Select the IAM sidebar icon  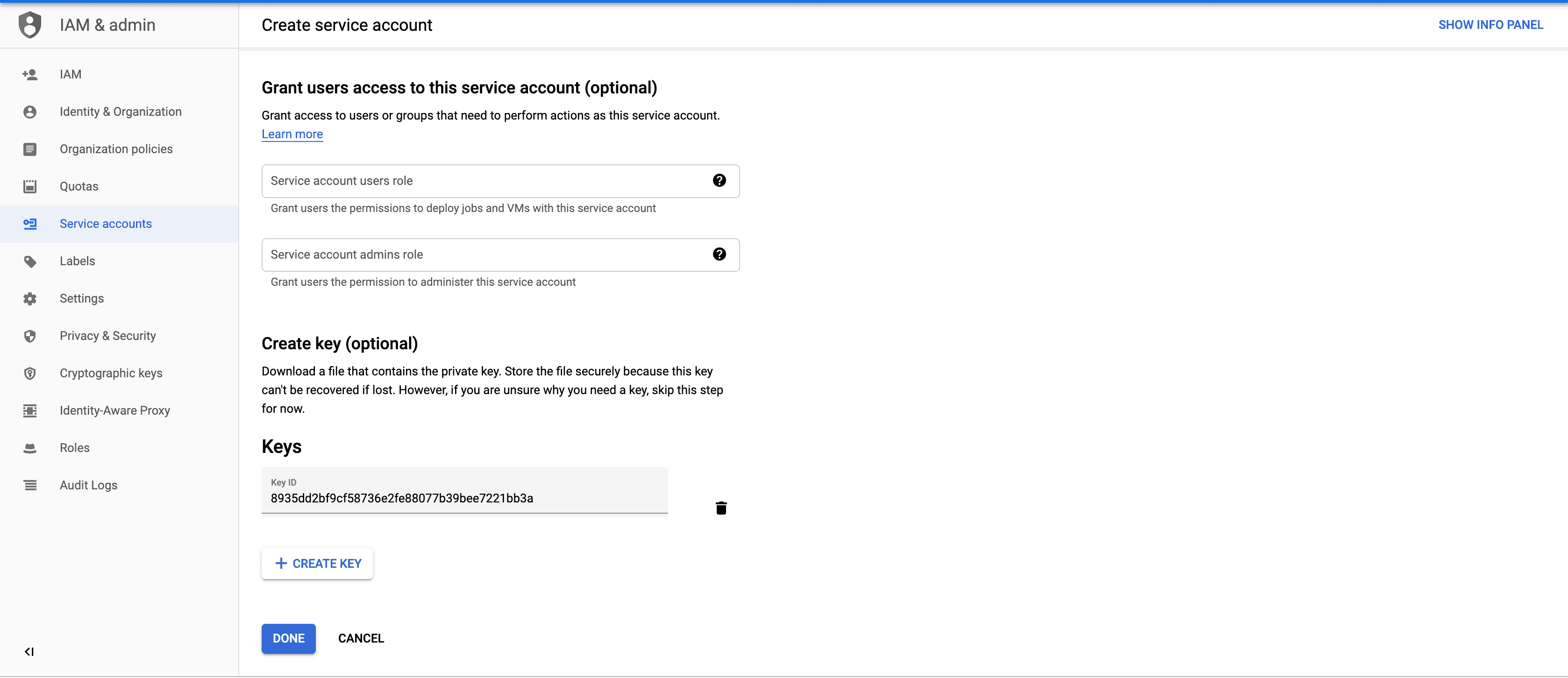(30, 74)
